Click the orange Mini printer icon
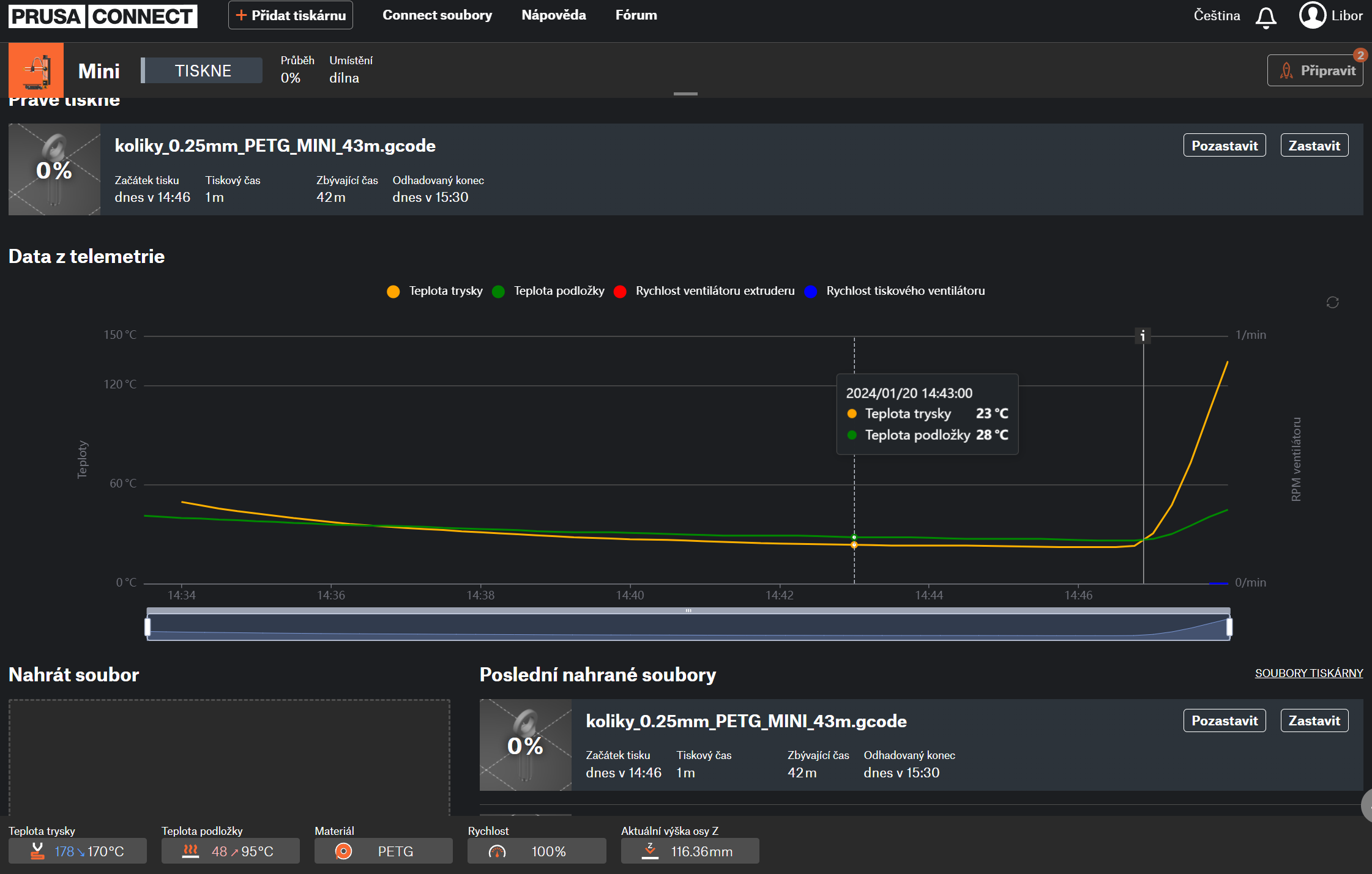The width and height of the screenshot is (1372, 874). point(36,70)
